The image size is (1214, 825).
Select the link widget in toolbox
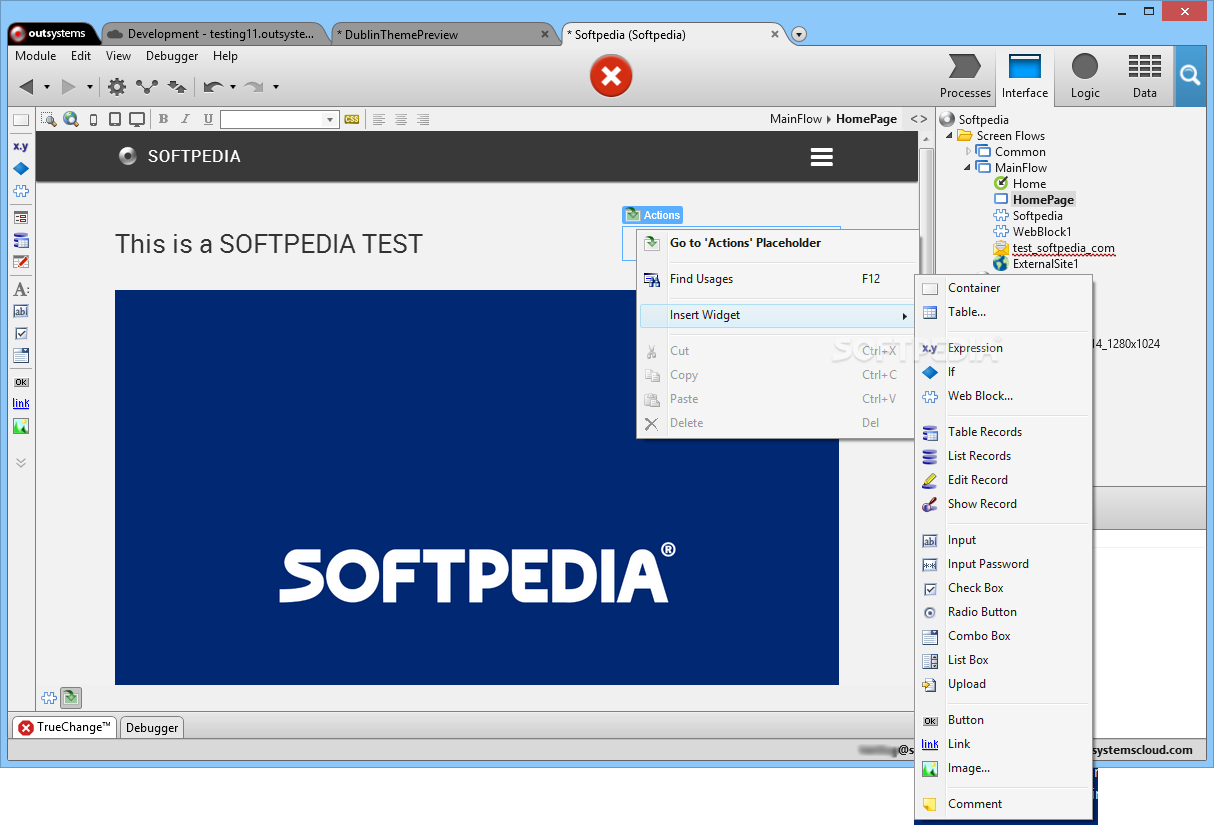pos(21,404)
